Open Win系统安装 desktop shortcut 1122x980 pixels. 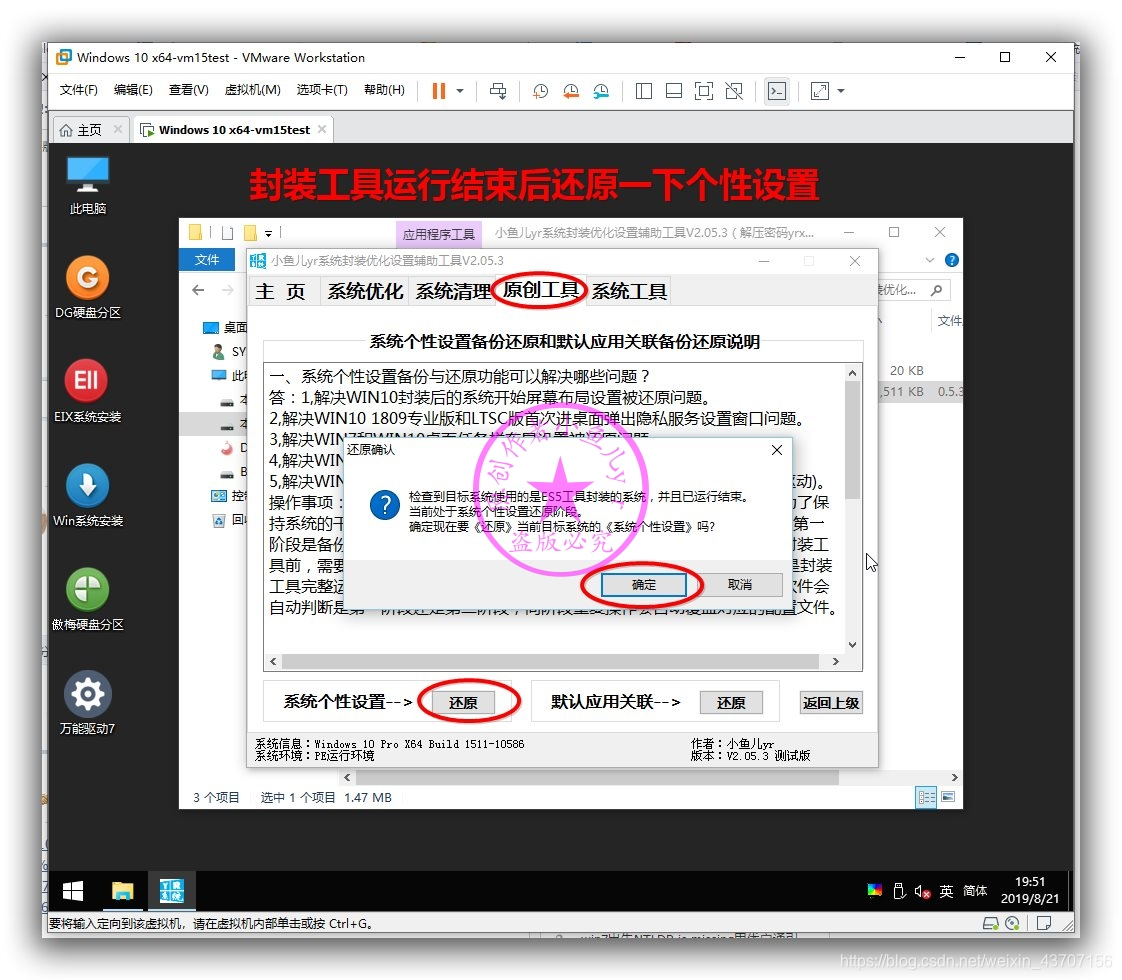(87, 495)
